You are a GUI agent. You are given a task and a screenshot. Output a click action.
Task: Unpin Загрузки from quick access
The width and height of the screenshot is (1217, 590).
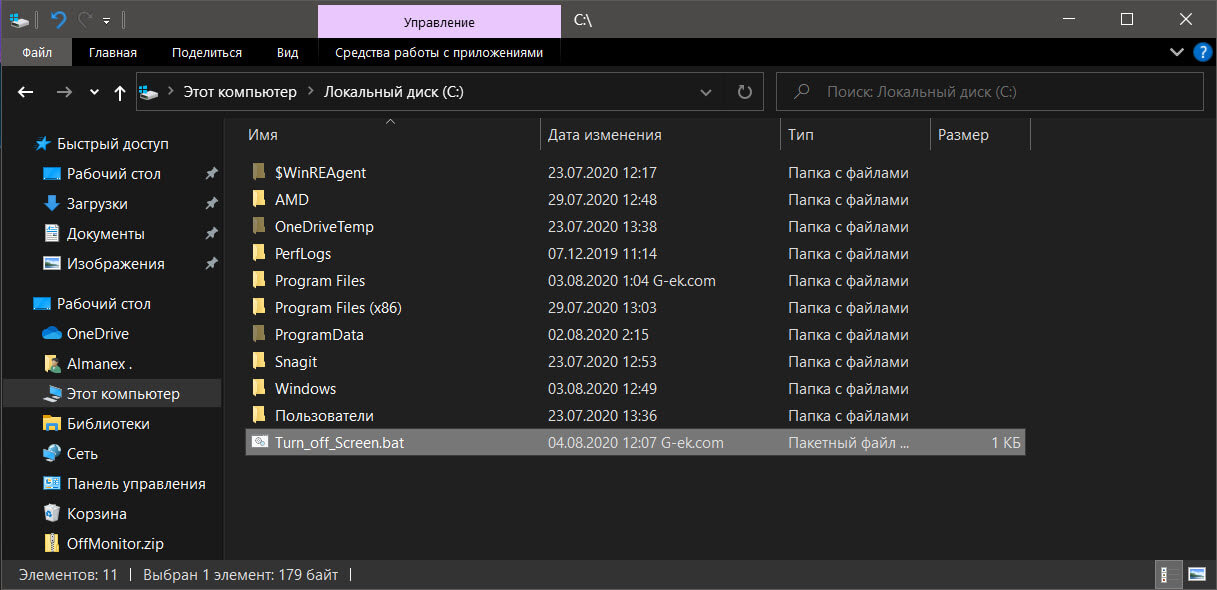point(211,204)
